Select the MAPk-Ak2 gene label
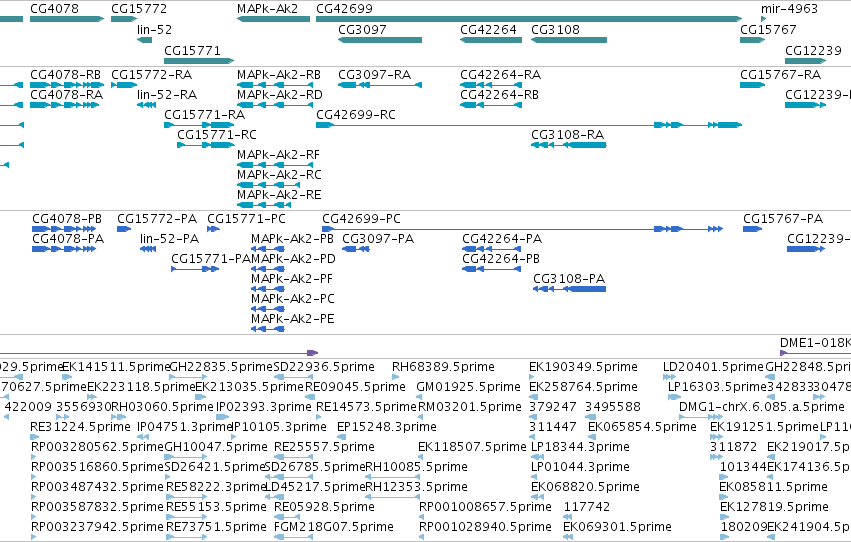The image size is (851, 542). pos(268,9)
